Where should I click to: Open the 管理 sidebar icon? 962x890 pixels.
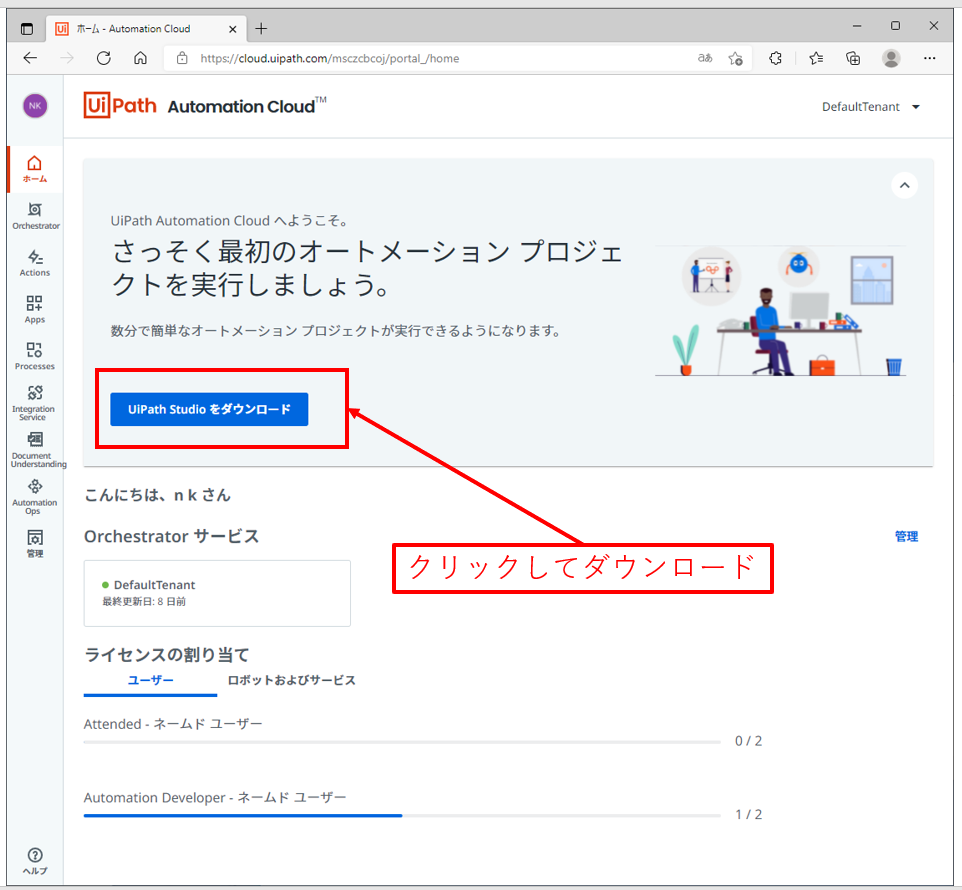tap(35, 543)
